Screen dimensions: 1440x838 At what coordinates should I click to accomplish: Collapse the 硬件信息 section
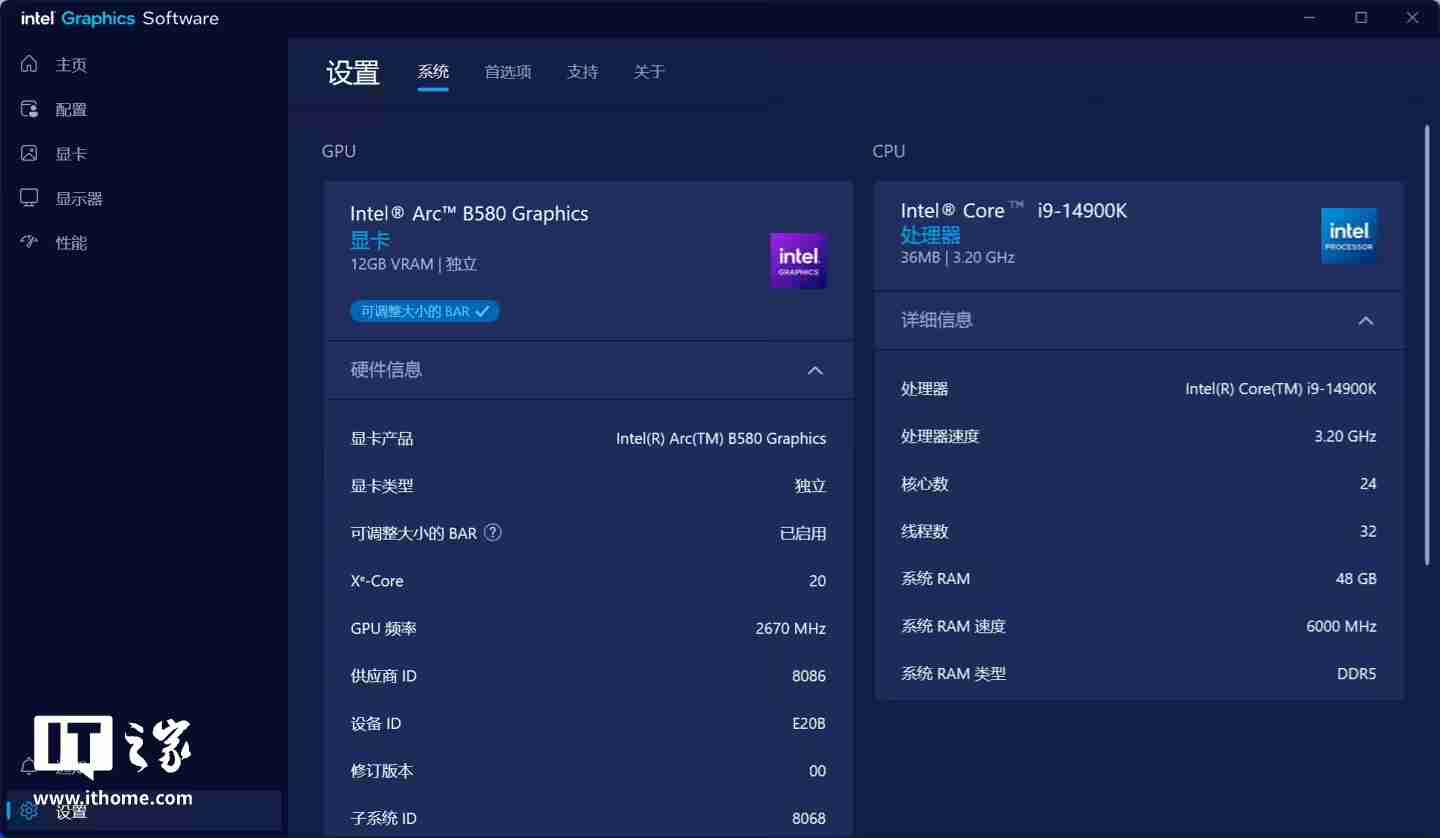815,370
